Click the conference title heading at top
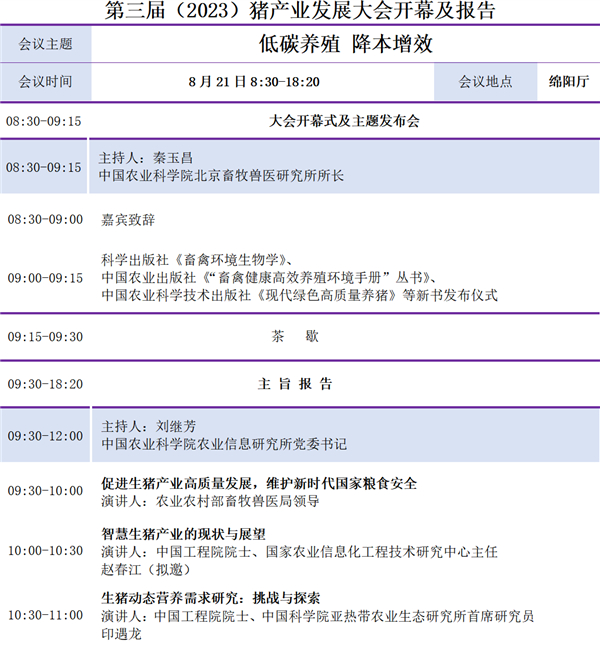Screen dimensions: 600x646 pos(300,11)
